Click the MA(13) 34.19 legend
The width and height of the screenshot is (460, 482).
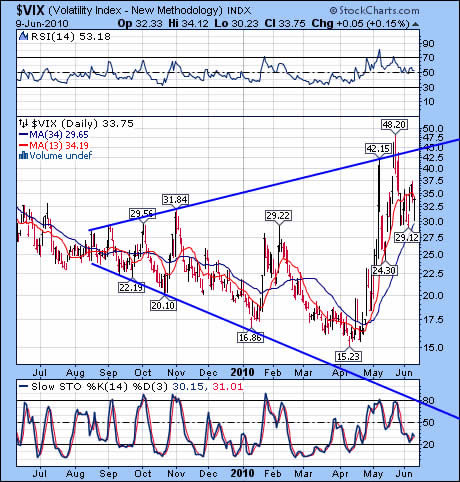point(54,145)
